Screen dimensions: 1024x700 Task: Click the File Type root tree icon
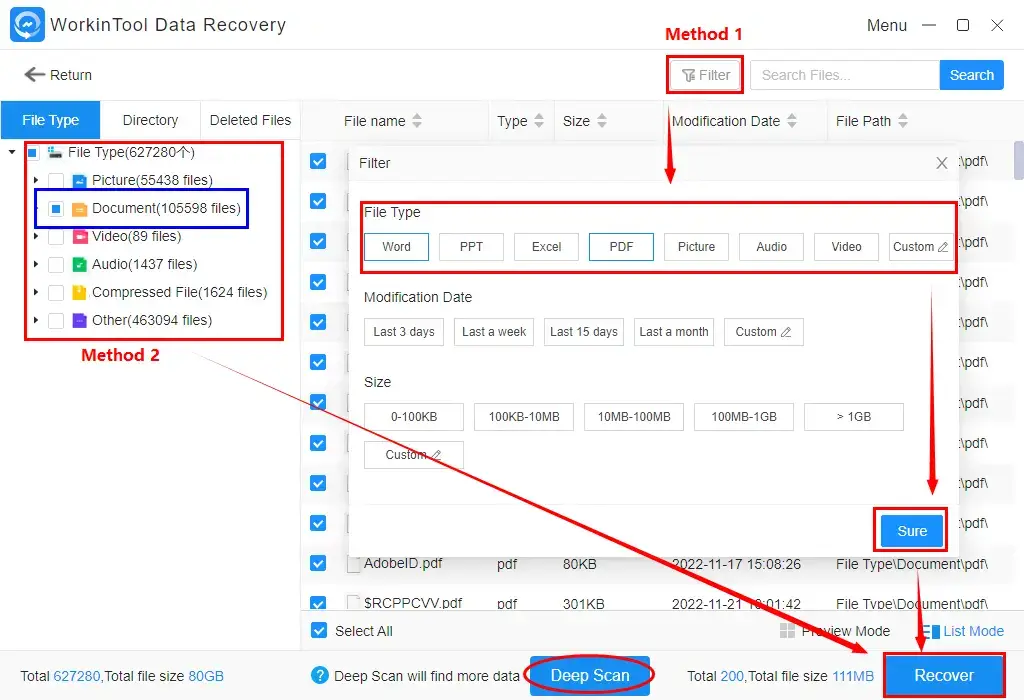pyautogui.click(x=55, y=152)
